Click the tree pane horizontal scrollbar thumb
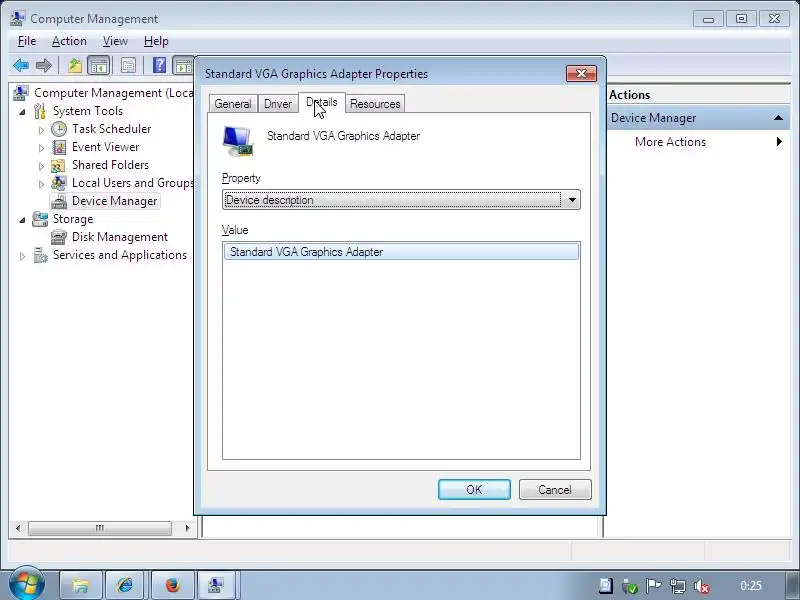The image size is (800, 600). point(100,528)
